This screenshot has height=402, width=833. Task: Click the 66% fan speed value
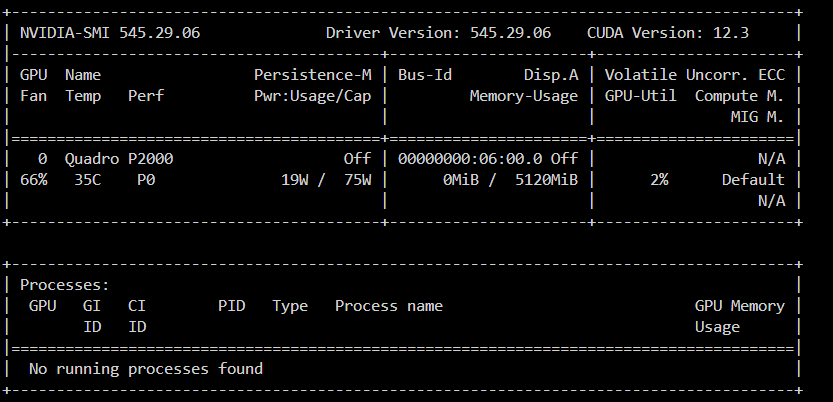(x=33, y=180)
